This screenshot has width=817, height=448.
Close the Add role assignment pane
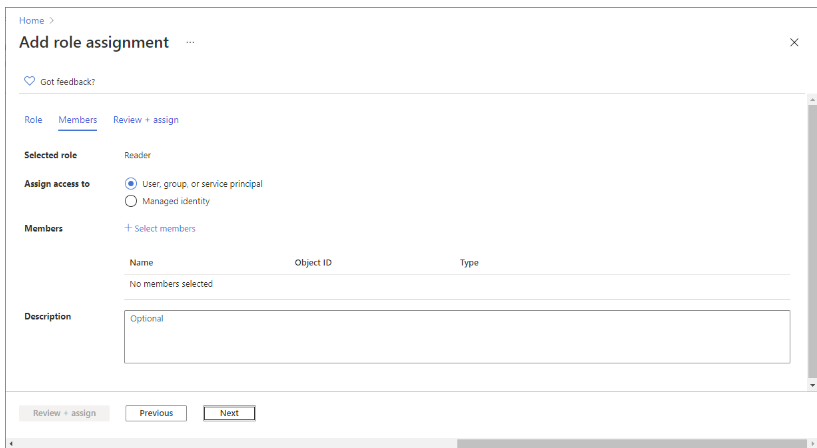click(794, 42)
